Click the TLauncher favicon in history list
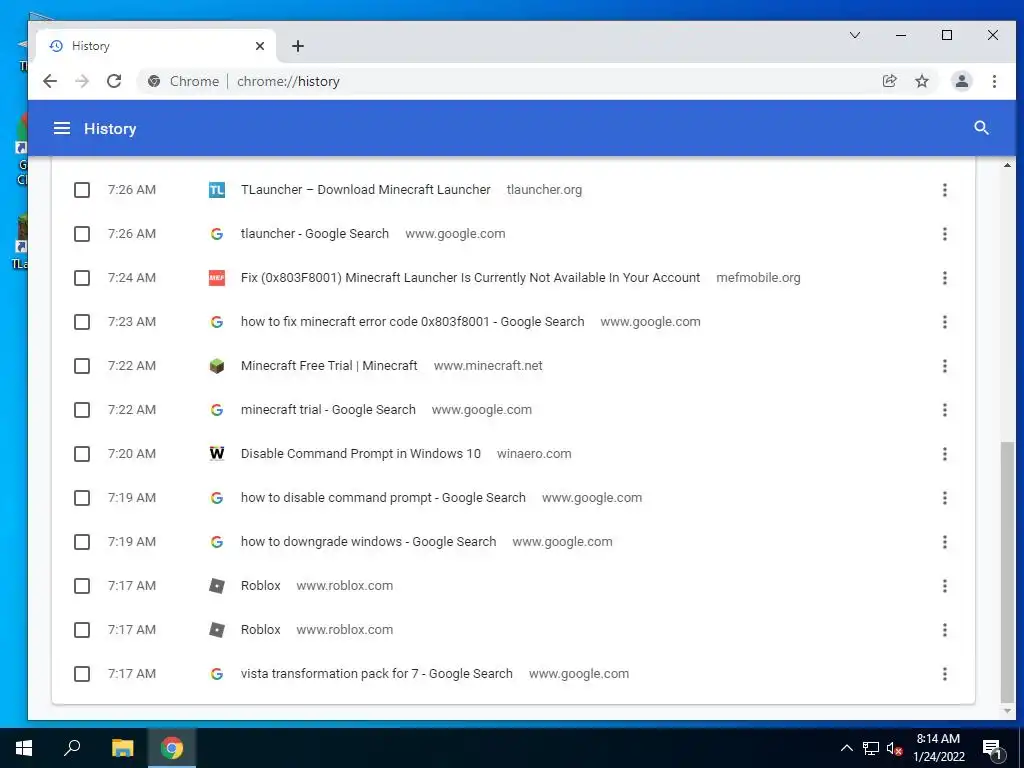1024x768 pixels. coord(217,190)
